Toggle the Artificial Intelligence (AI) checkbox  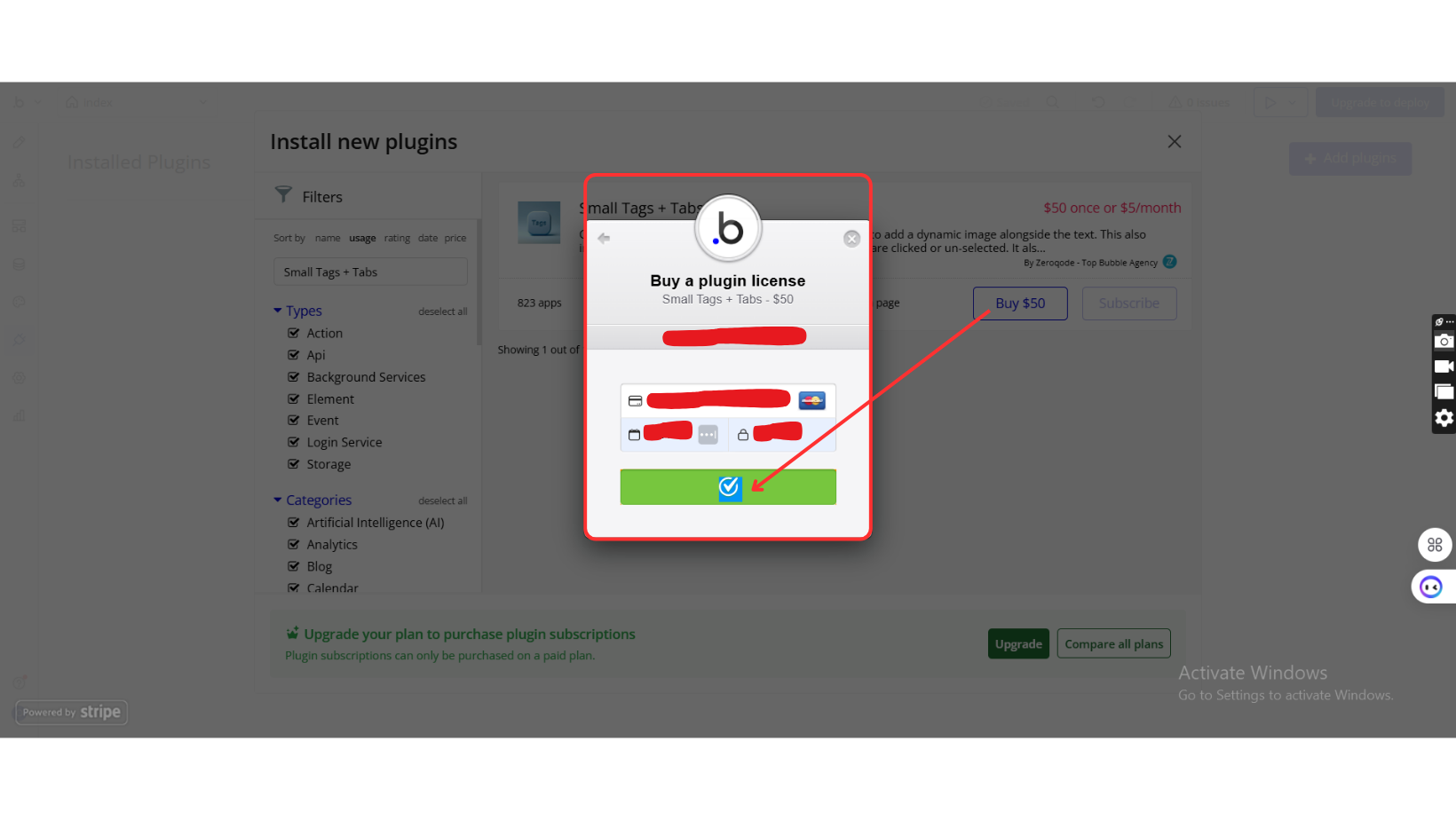(x=293, y=523)
